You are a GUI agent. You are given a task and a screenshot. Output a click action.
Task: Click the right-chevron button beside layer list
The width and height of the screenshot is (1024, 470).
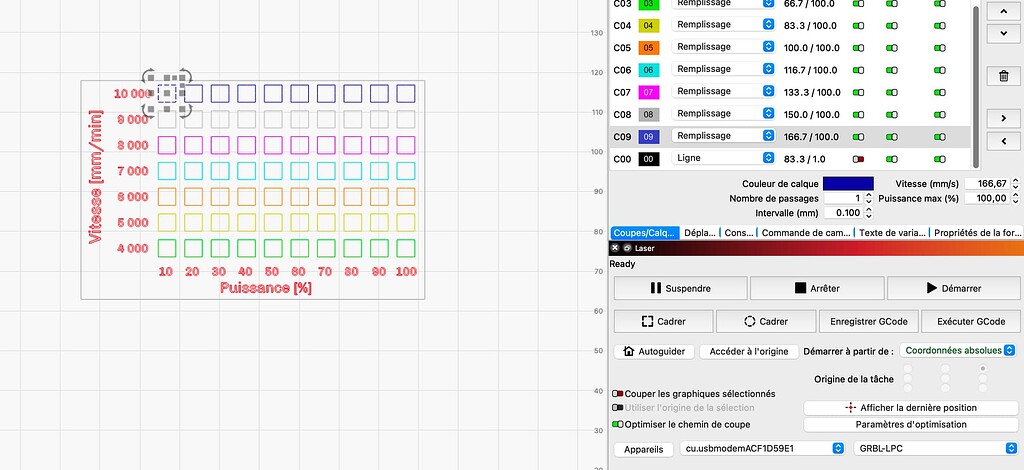click(1003, 118)
